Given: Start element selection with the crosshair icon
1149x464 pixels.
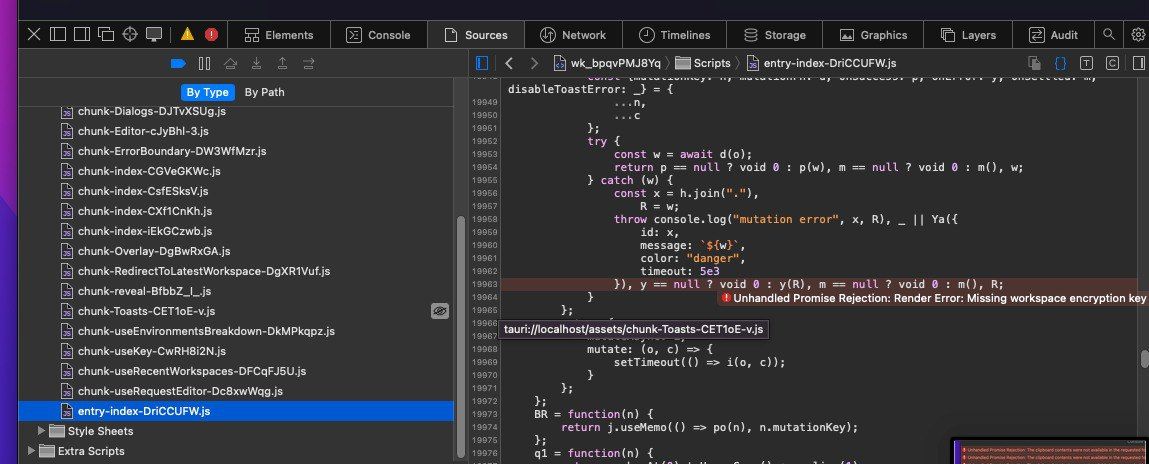Looking at the screenshot, I should [x=130, y=34].
